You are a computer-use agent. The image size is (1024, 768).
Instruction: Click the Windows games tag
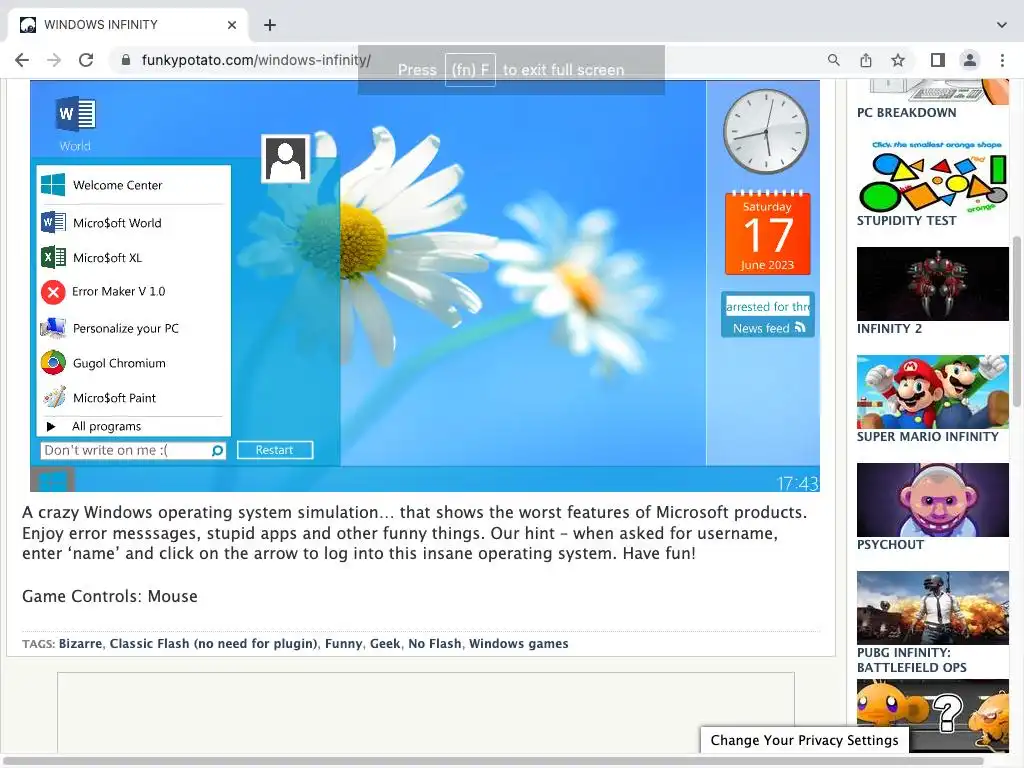click(519, 643)
